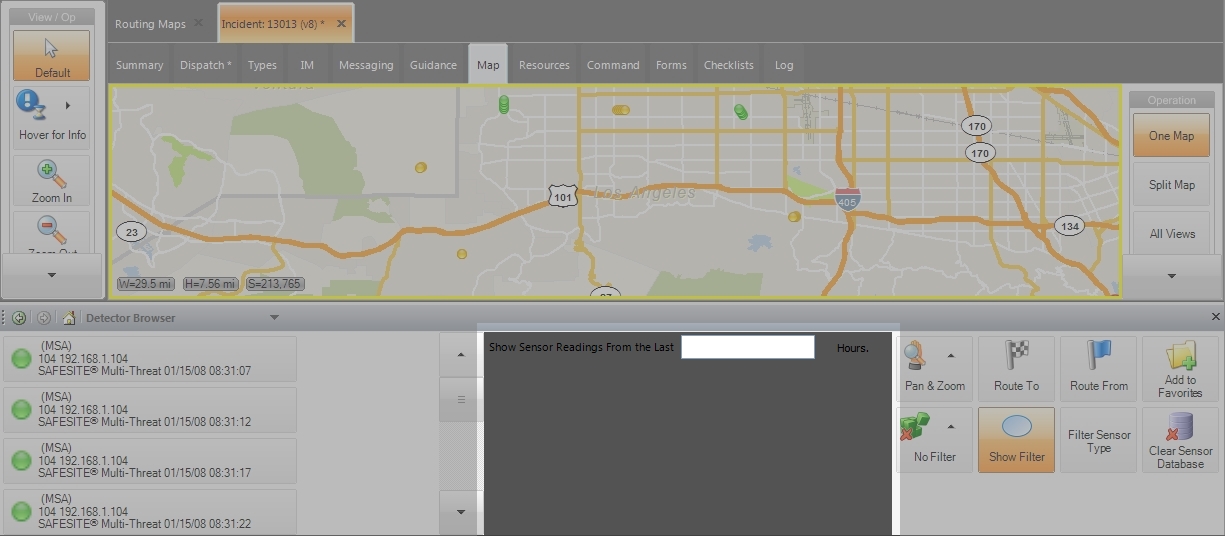
Task: Select One Map operation
Action: tap(1171, 135)
